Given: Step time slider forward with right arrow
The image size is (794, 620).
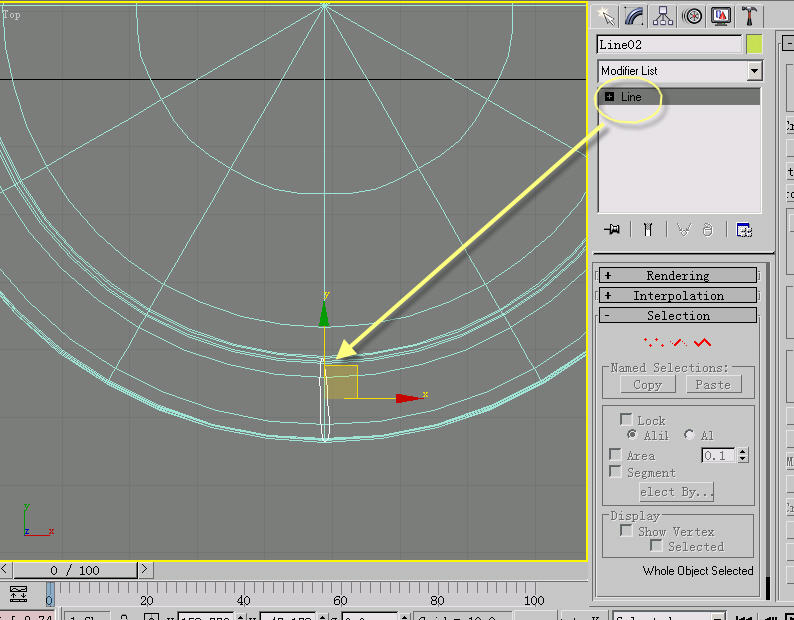Looking at the screenshot, I should coord(145,569).
